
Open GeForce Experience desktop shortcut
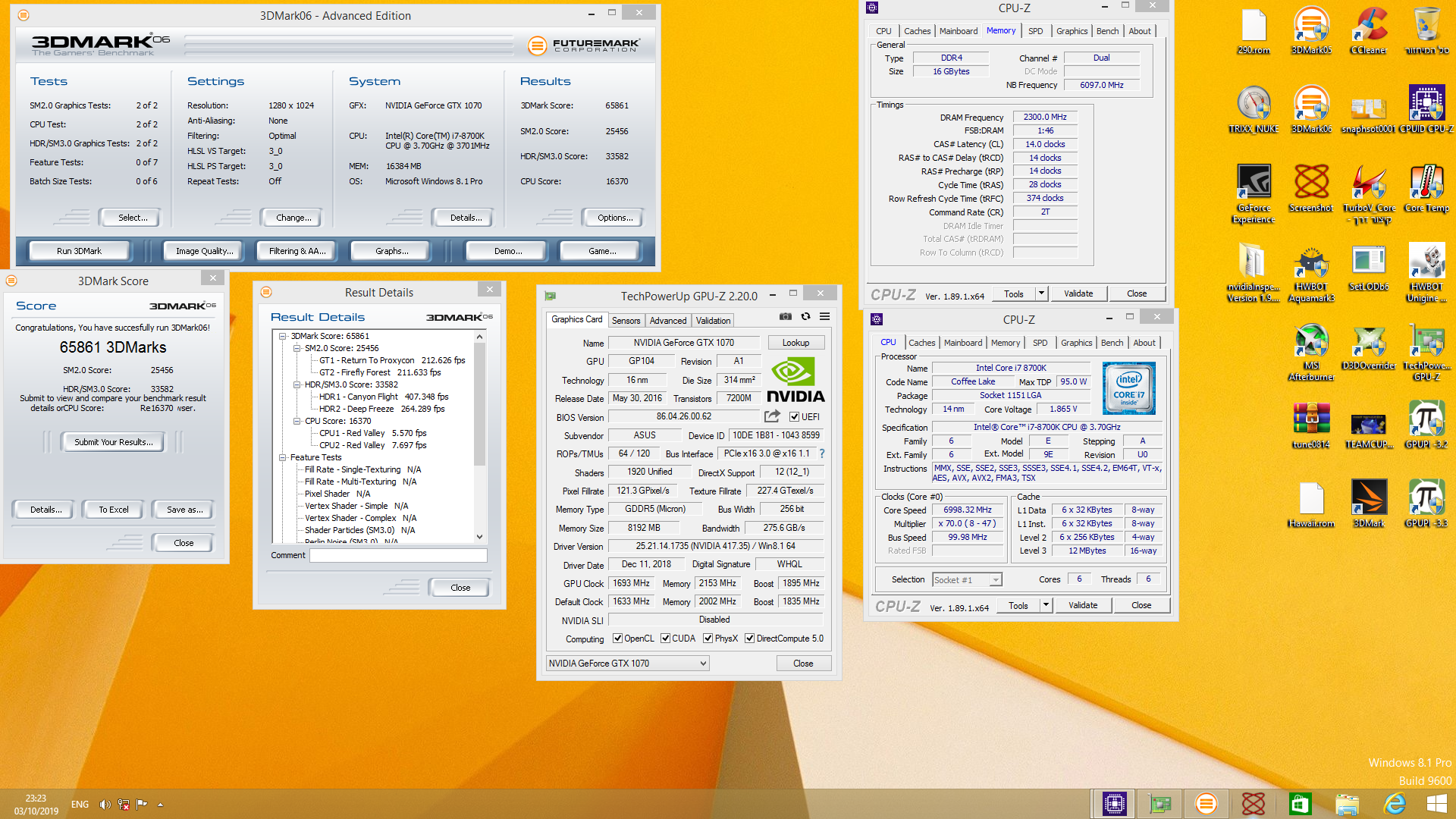1254,194
